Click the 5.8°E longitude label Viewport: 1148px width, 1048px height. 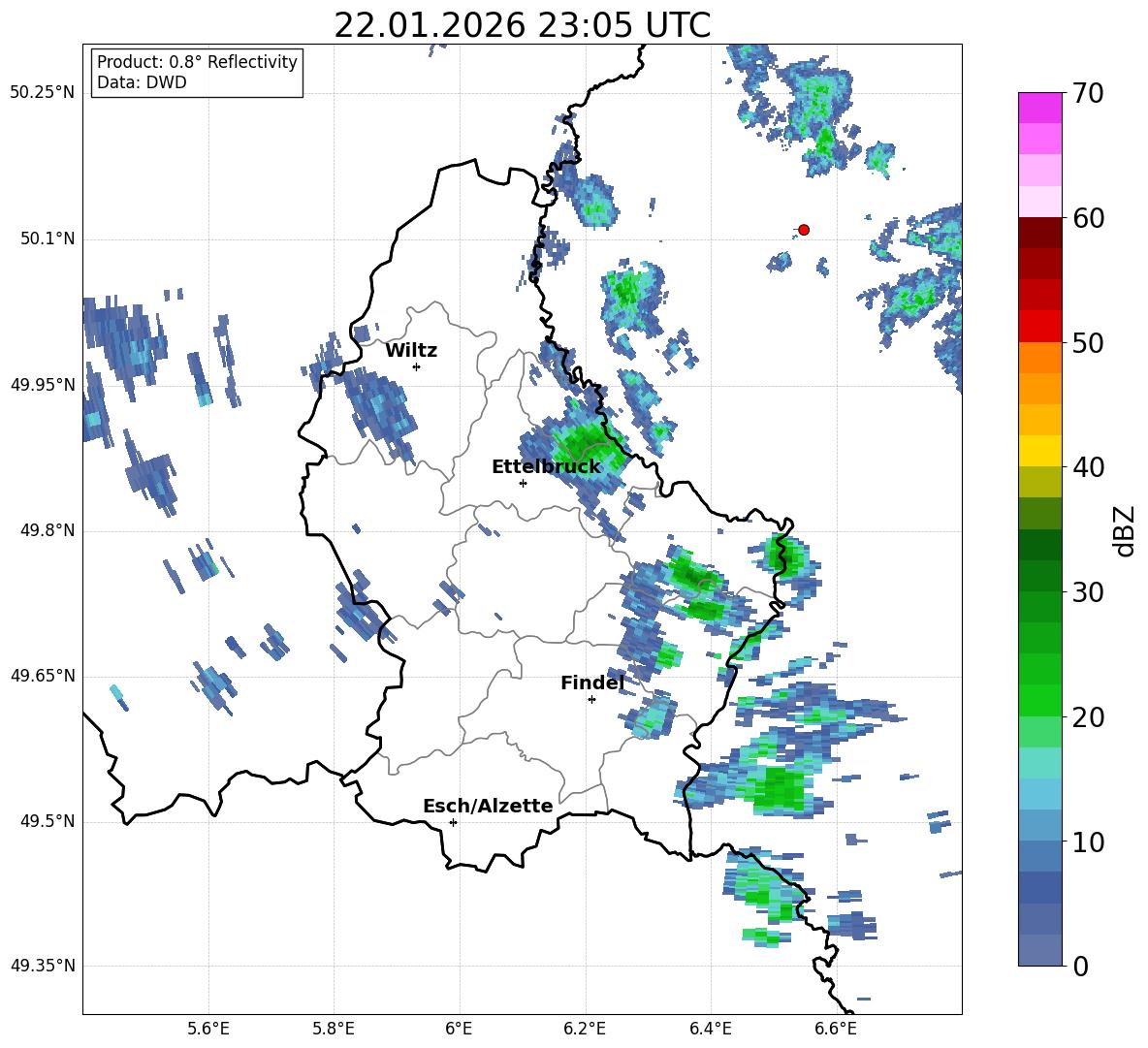click(334, 1029)
